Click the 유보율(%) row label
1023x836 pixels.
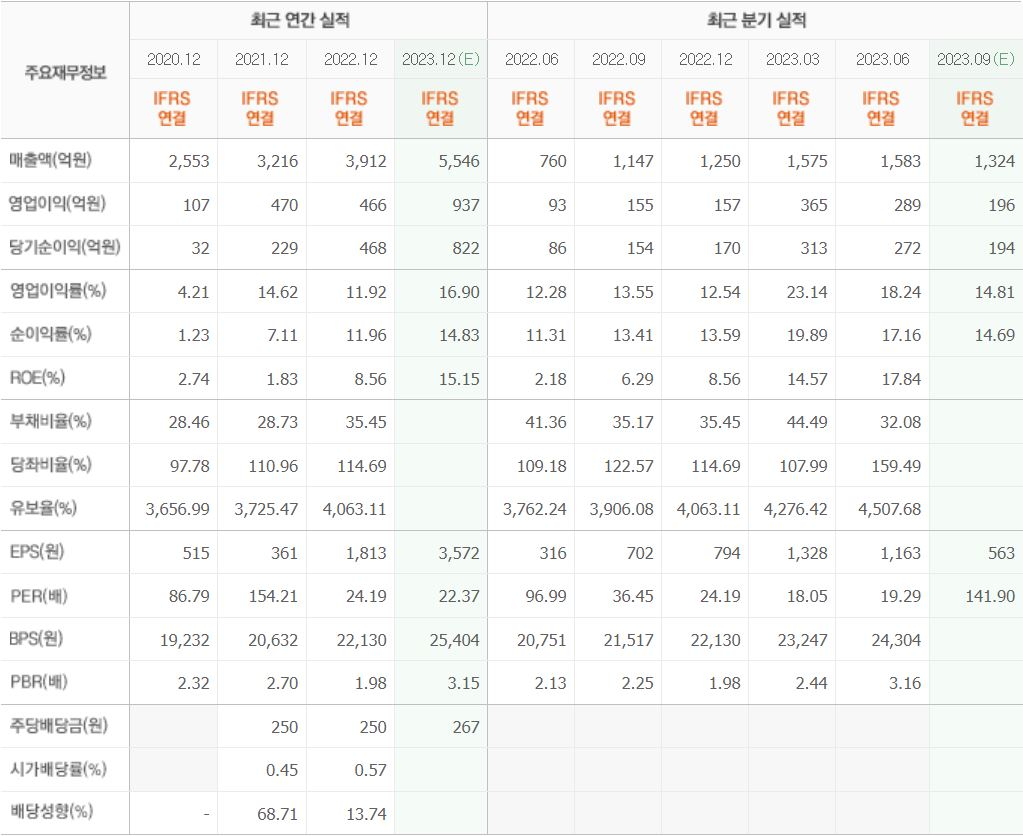43,508
